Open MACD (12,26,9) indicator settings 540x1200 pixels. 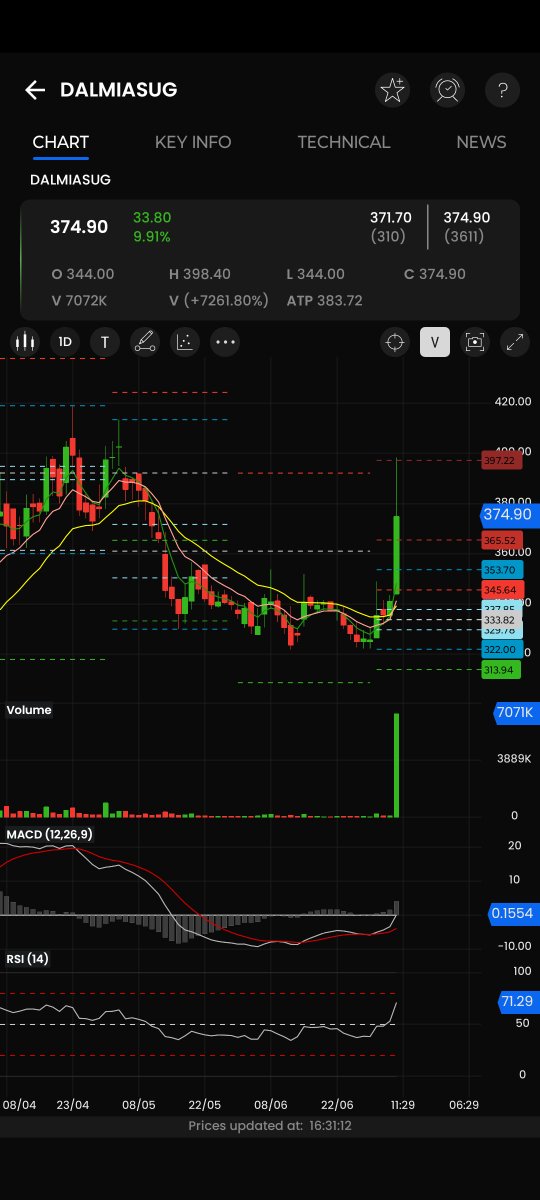[x=49, y=834]
